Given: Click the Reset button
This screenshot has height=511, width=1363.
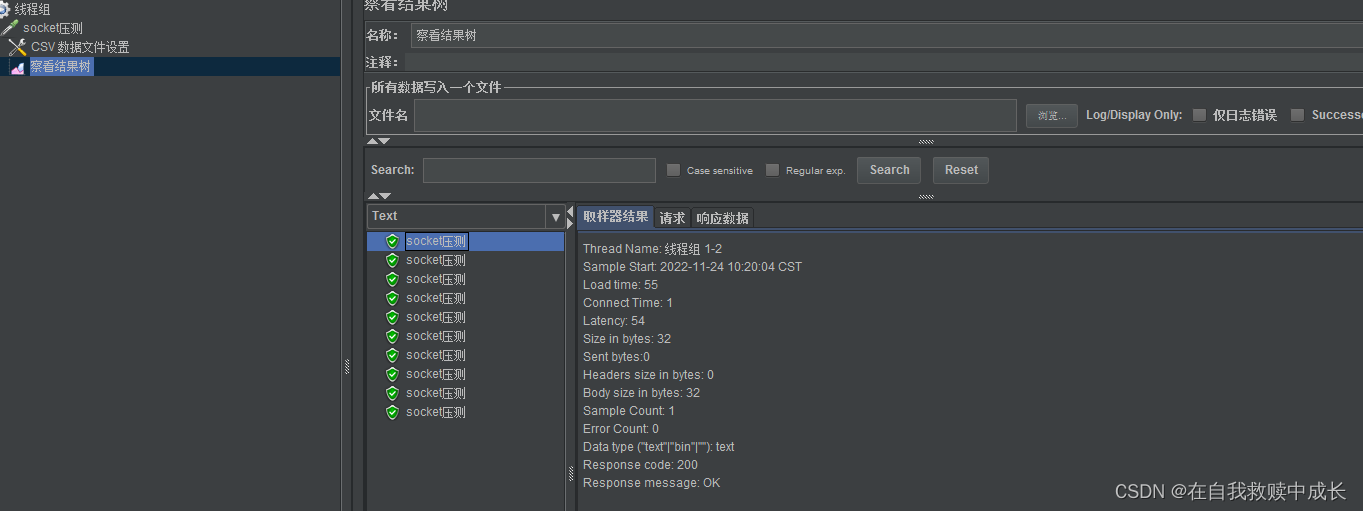Looking at the screenshot, I should pos(961,170).
